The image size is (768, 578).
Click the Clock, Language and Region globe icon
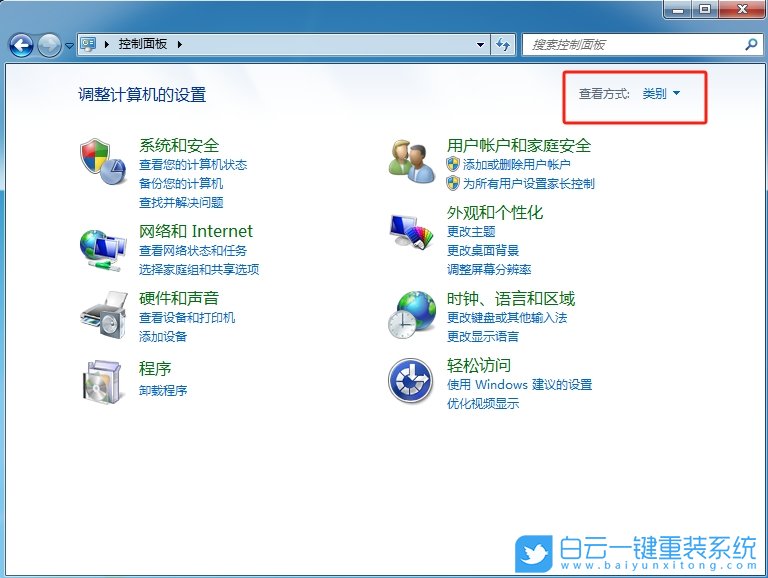pyautogui.click(x=412, y=314)
